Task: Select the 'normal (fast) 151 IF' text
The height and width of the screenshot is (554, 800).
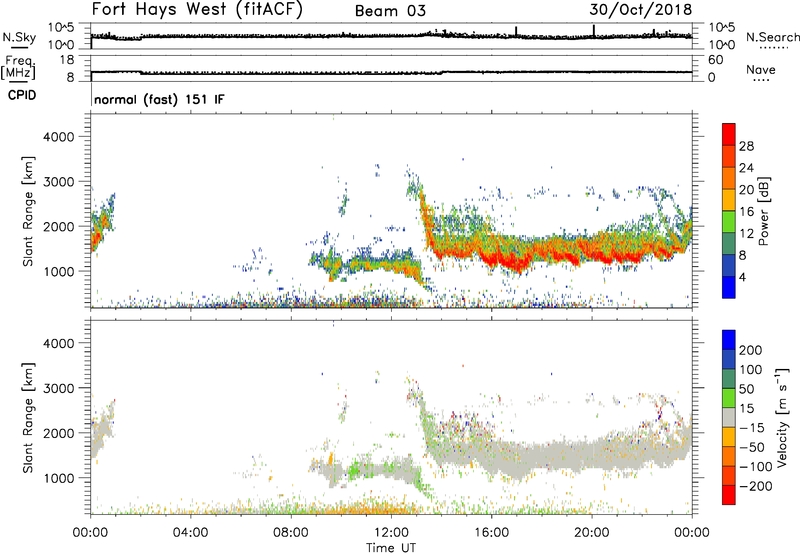Action: 159,99
